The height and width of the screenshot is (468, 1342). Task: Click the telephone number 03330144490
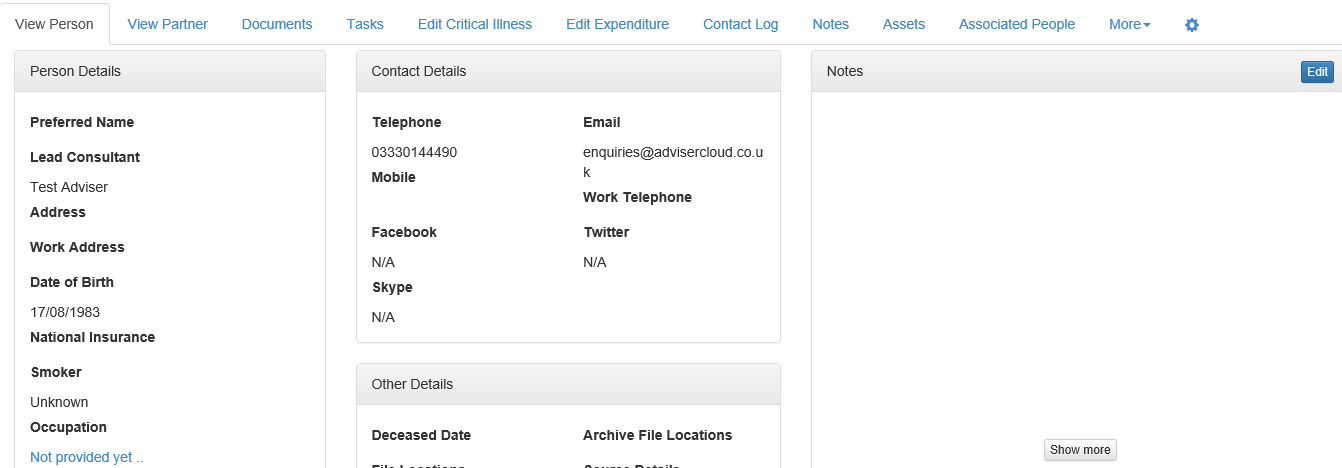click(x=414, y=153)
